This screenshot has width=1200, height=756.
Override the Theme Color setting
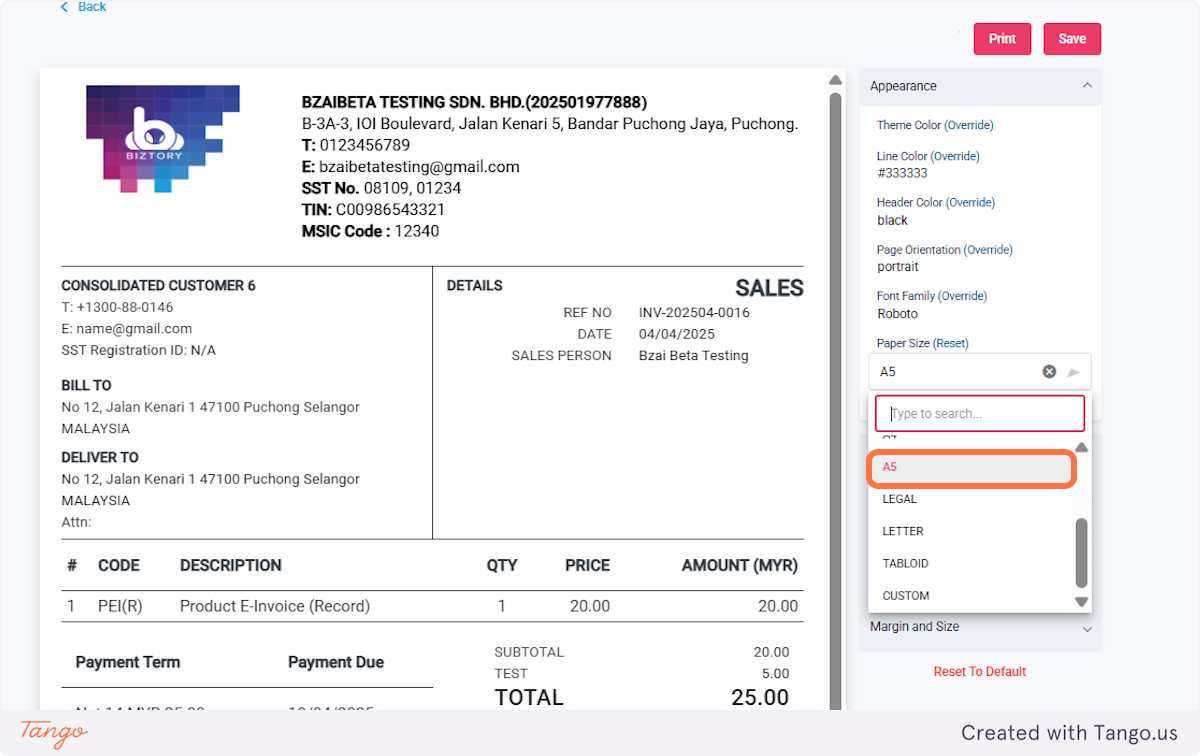pyautogui.click(x=969, y=125)
